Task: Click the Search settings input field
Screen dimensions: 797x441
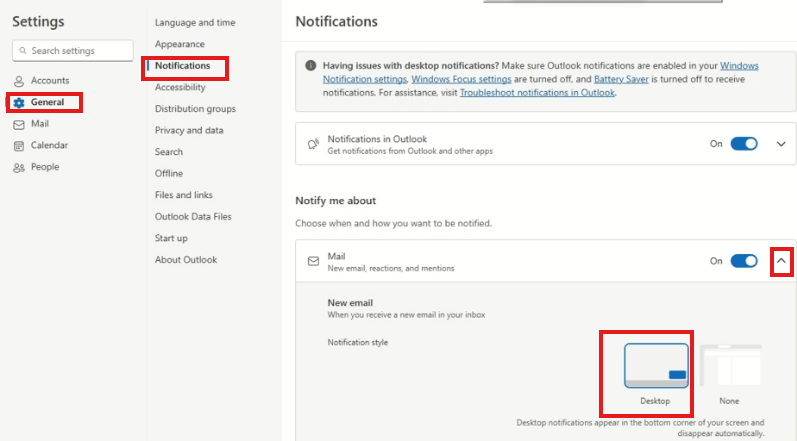Action: (x=73, y=51)
